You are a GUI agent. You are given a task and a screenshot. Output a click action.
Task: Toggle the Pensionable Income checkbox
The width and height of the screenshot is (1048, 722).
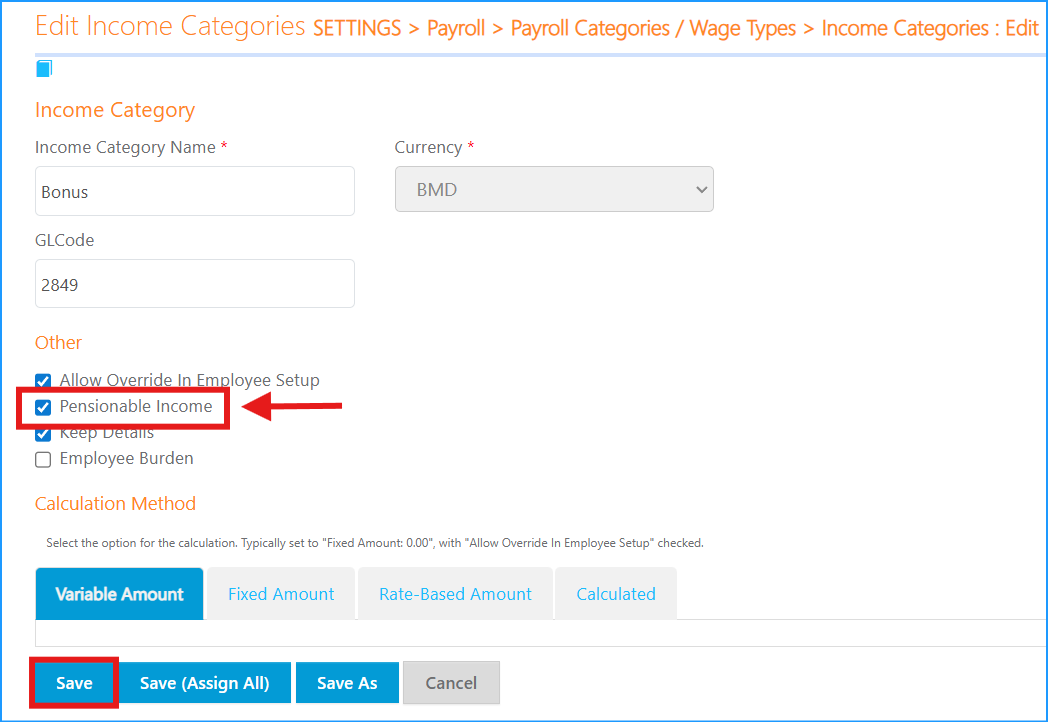pos(43,407)
